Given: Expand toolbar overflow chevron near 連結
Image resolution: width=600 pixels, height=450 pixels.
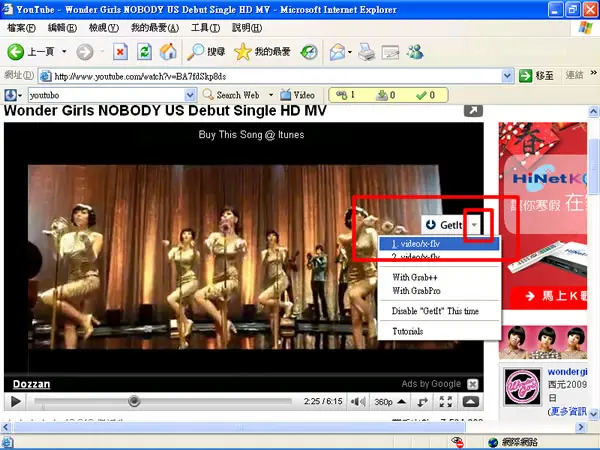Looking at the screenshot, I should pos(593,73).
